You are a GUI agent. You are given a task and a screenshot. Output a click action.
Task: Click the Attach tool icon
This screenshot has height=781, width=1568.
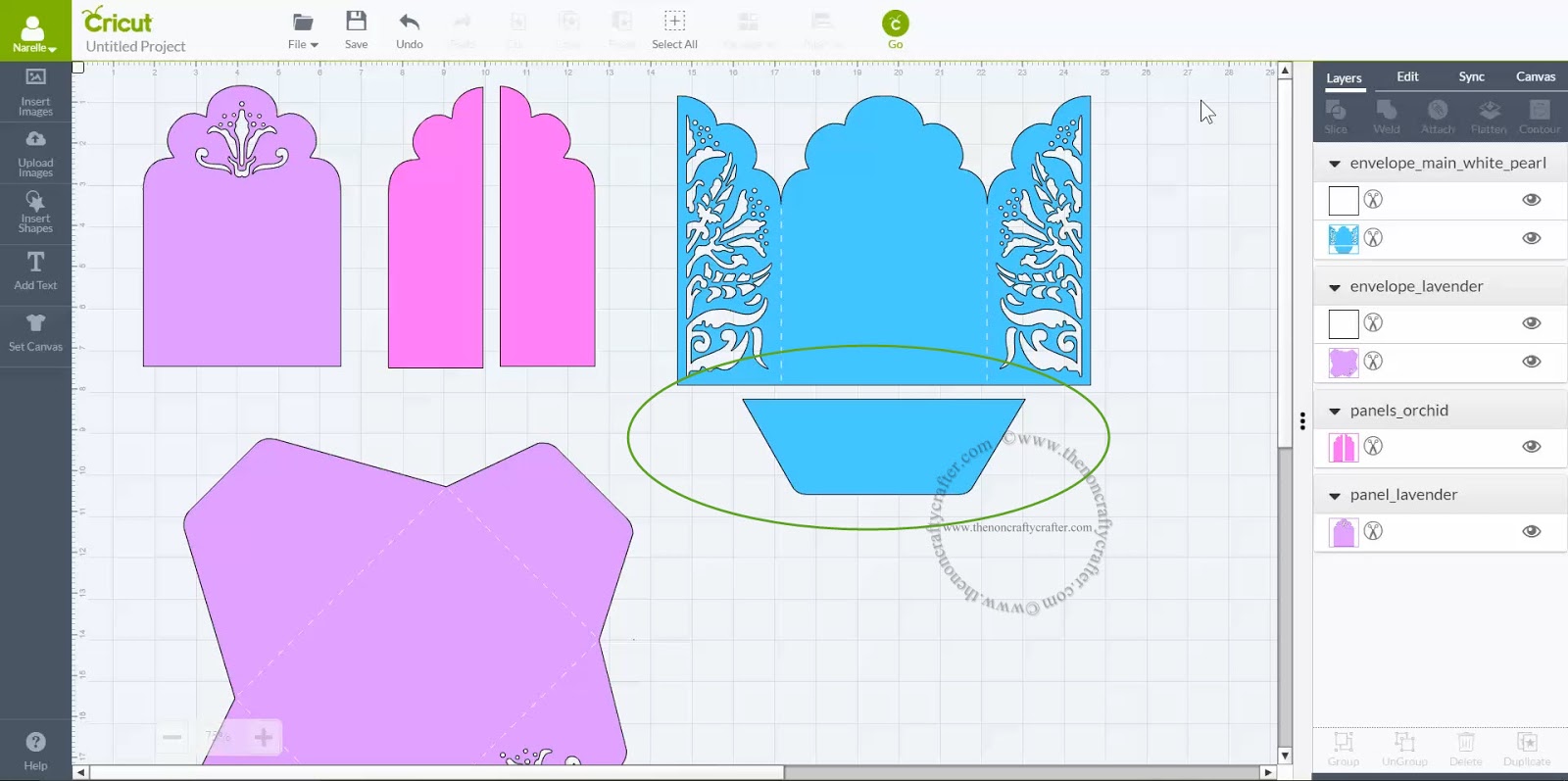1438,117
